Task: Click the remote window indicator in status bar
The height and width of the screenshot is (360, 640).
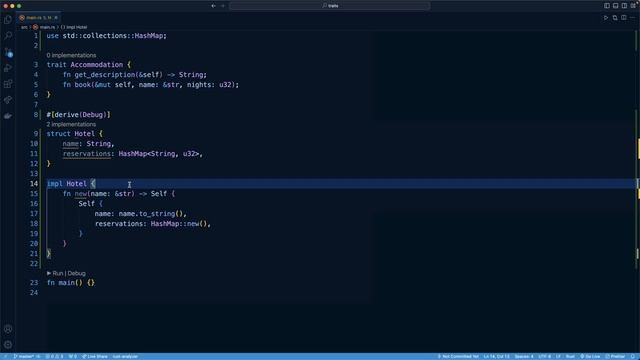Action: (5, 356)
